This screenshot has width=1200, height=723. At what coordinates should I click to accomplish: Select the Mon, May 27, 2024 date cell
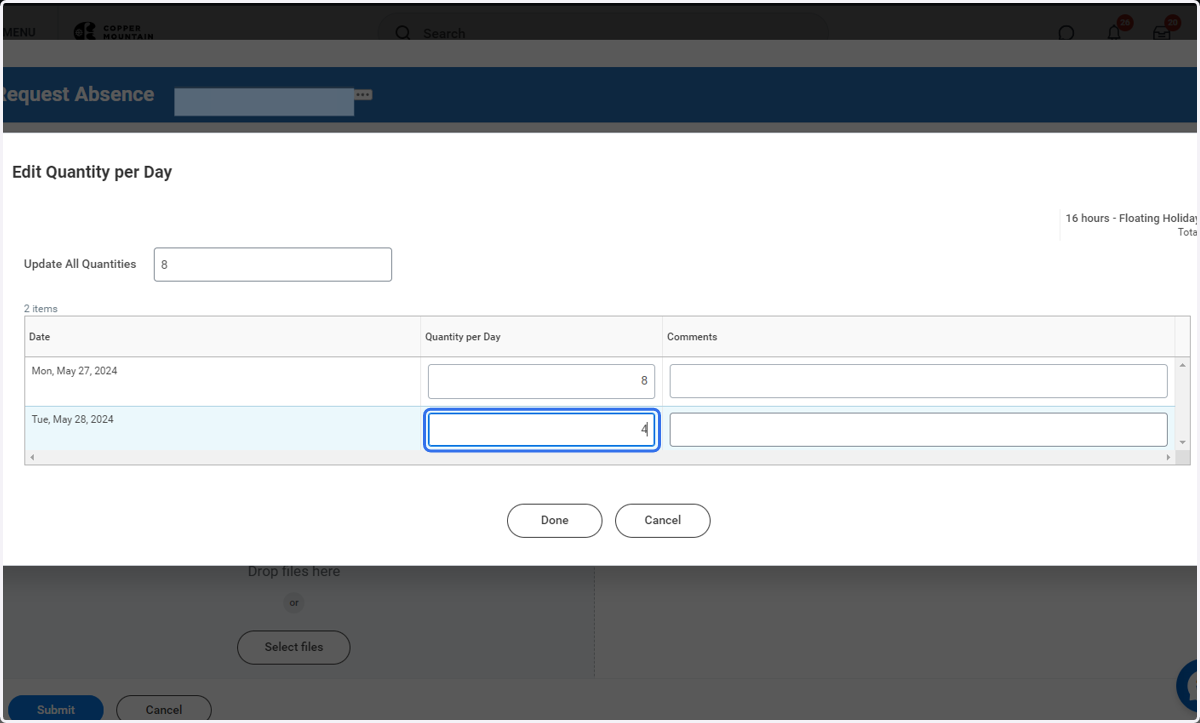coord(222,381)
